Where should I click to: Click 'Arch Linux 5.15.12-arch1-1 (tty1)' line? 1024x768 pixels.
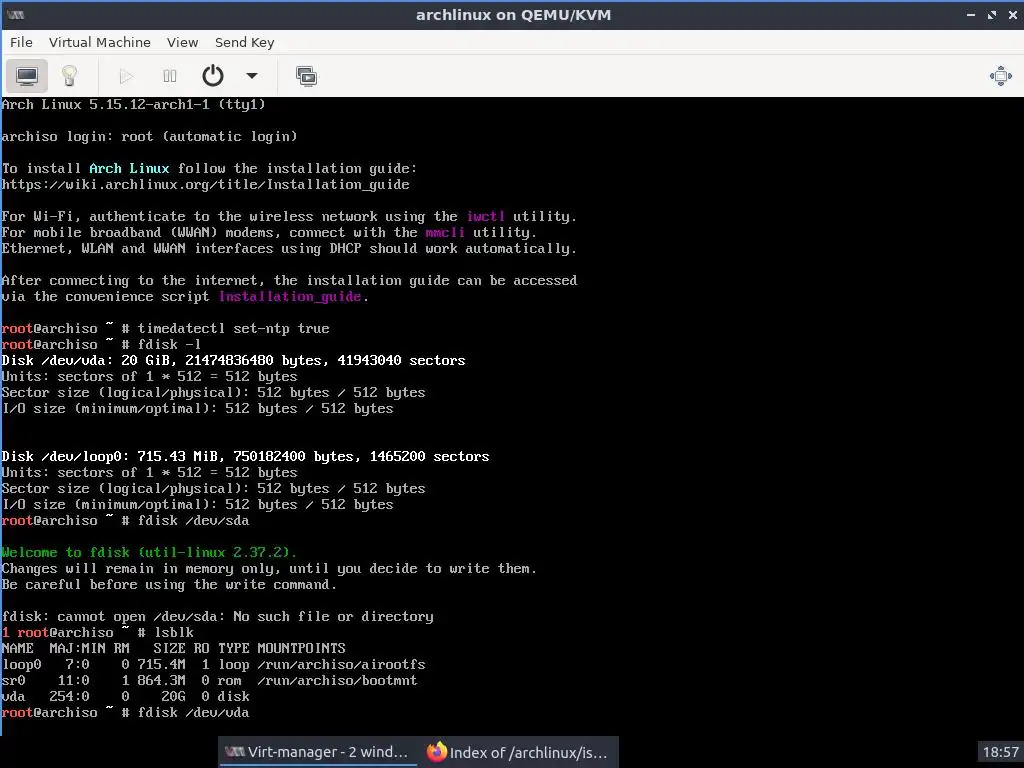pyautogui.click(x=133, y=104)
